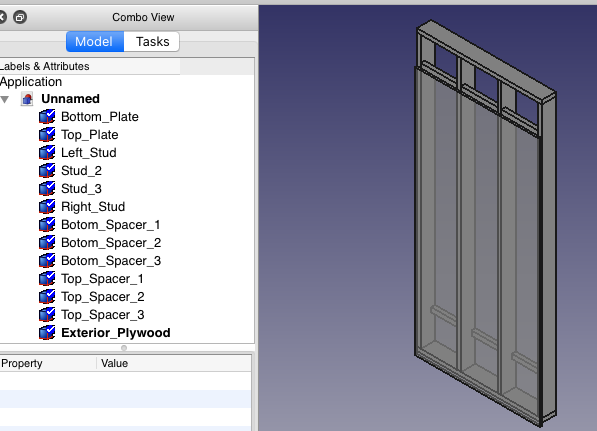Switch to the Model tab
The width and height of the screenshot is (597, 431).
coord(94,42)
